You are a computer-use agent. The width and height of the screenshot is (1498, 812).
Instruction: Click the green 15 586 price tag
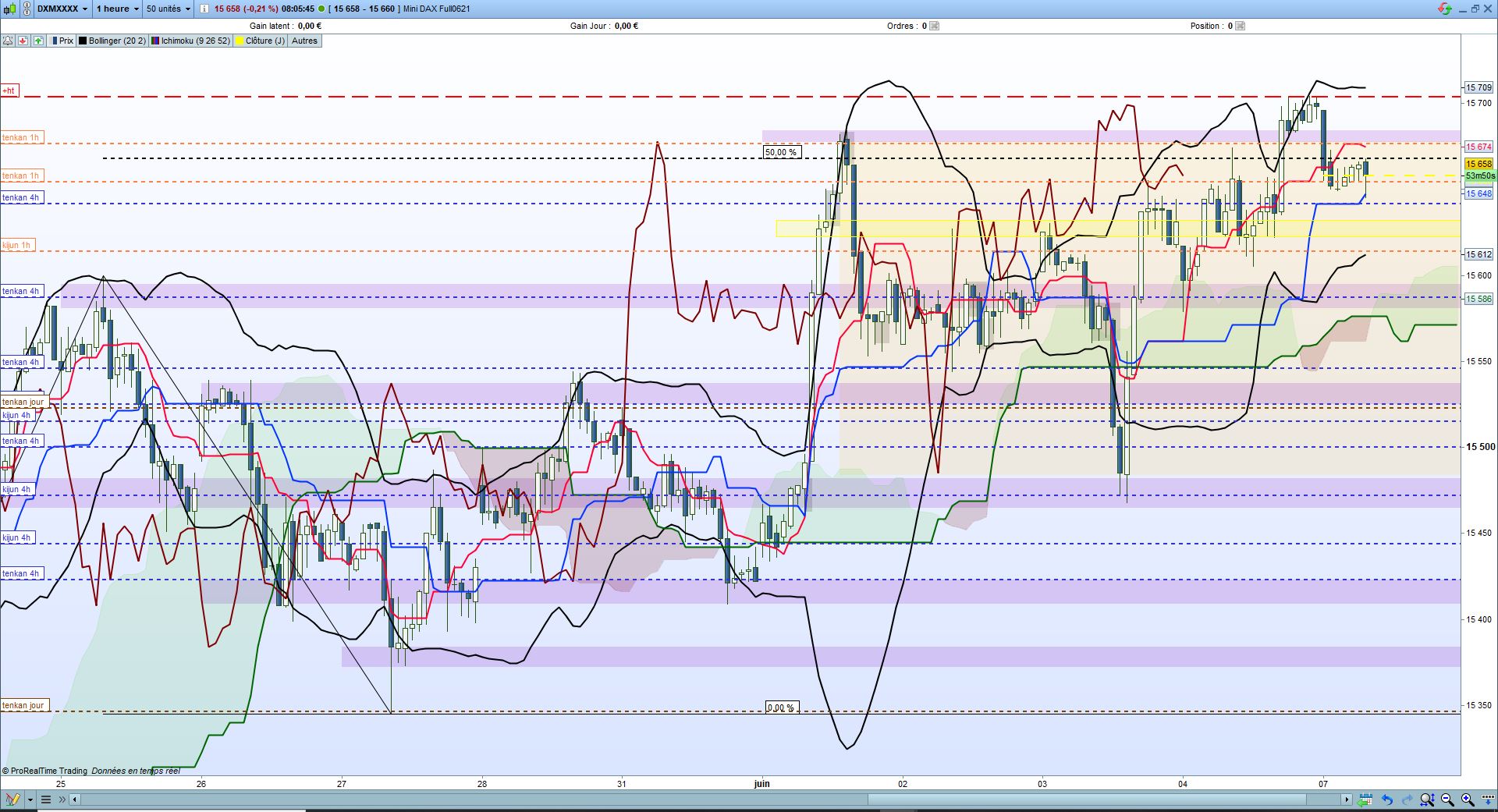[x=1478, y=299]
